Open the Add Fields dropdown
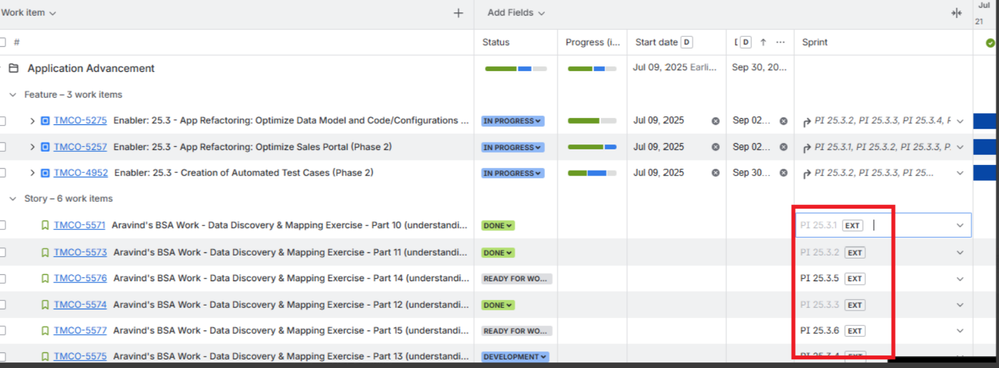The image size is (999, 368). [x=516, y=13]
